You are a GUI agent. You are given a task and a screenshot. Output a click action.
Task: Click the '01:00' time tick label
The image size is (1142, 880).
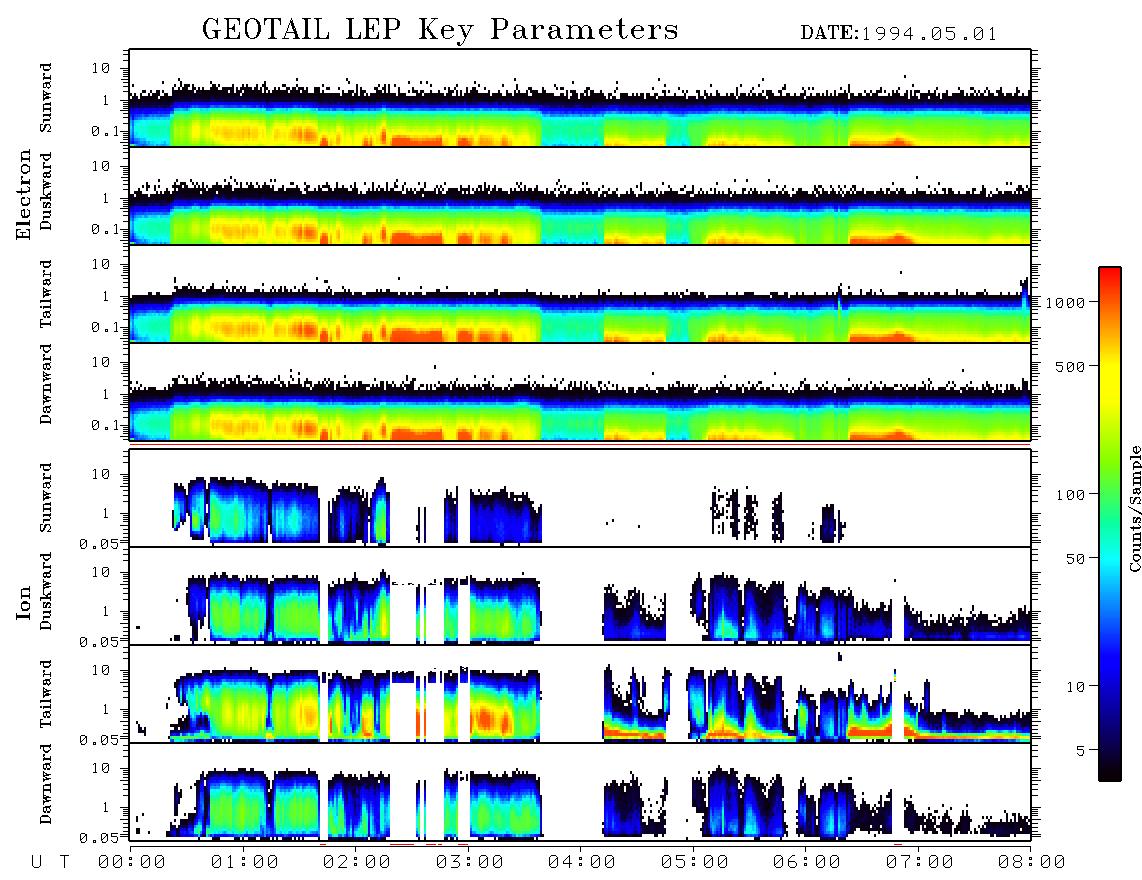point(245,863)
